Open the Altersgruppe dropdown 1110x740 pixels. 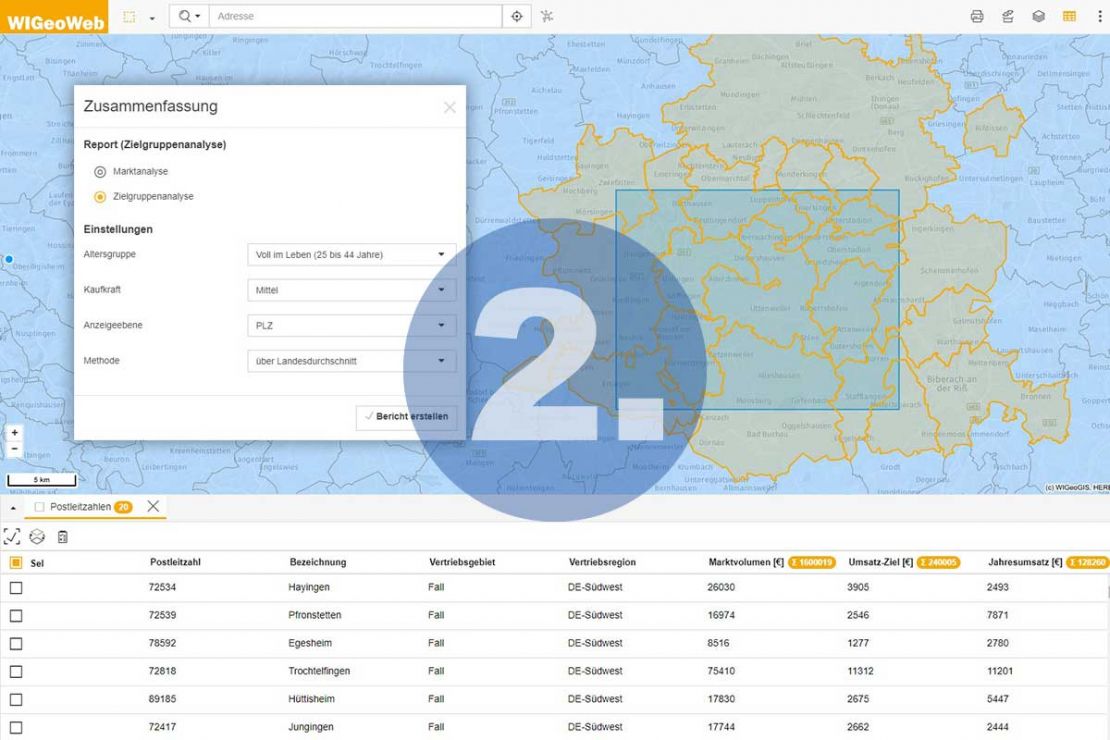point(351,254)
